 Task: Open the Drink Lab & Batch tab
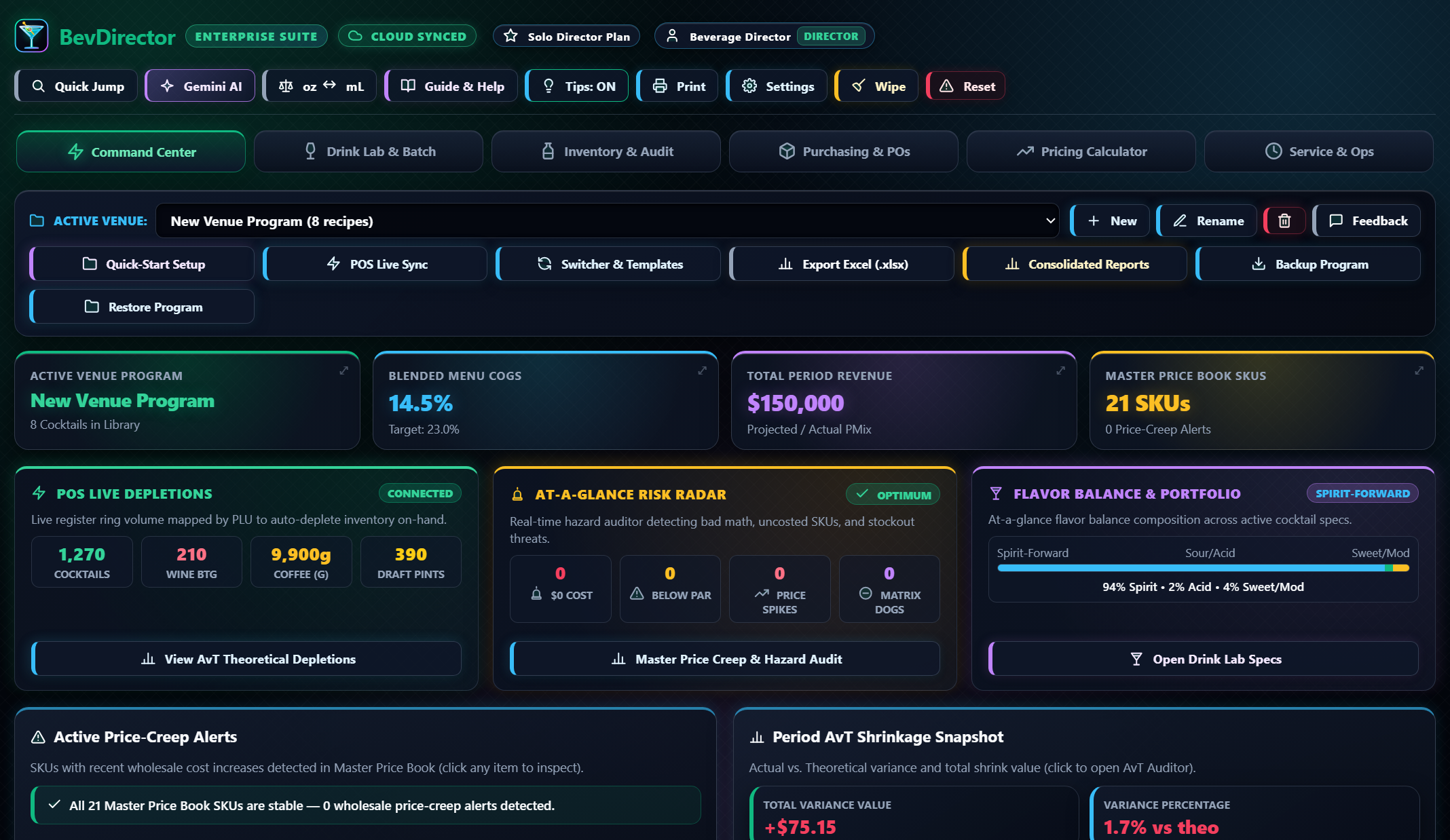(x=369, y=151)
